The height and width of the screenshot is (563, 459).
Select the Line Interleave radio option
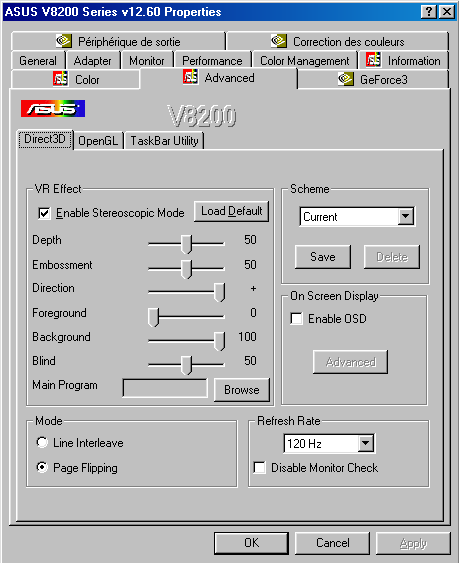click(x=42, y=442)
